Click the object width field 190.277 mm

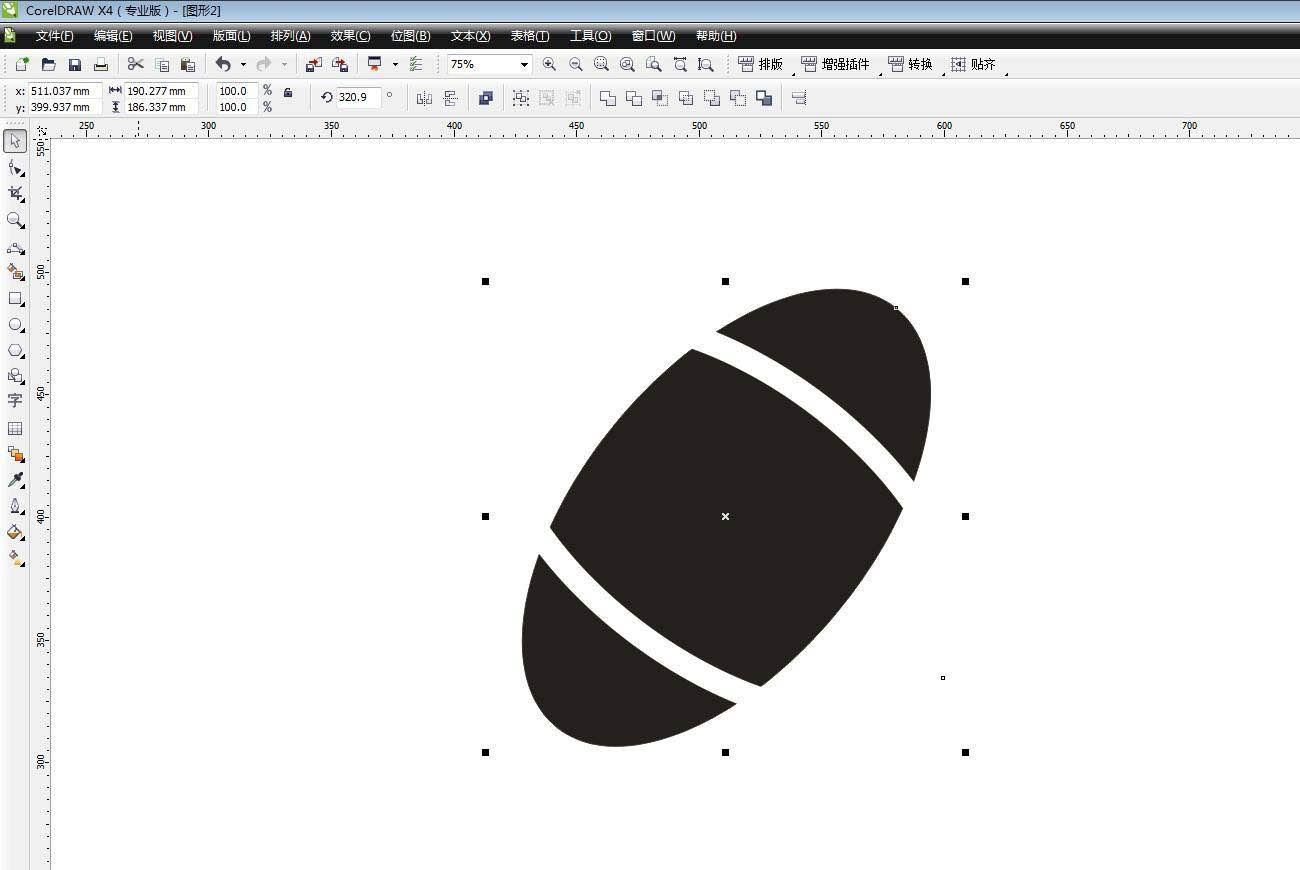[160, 91]
